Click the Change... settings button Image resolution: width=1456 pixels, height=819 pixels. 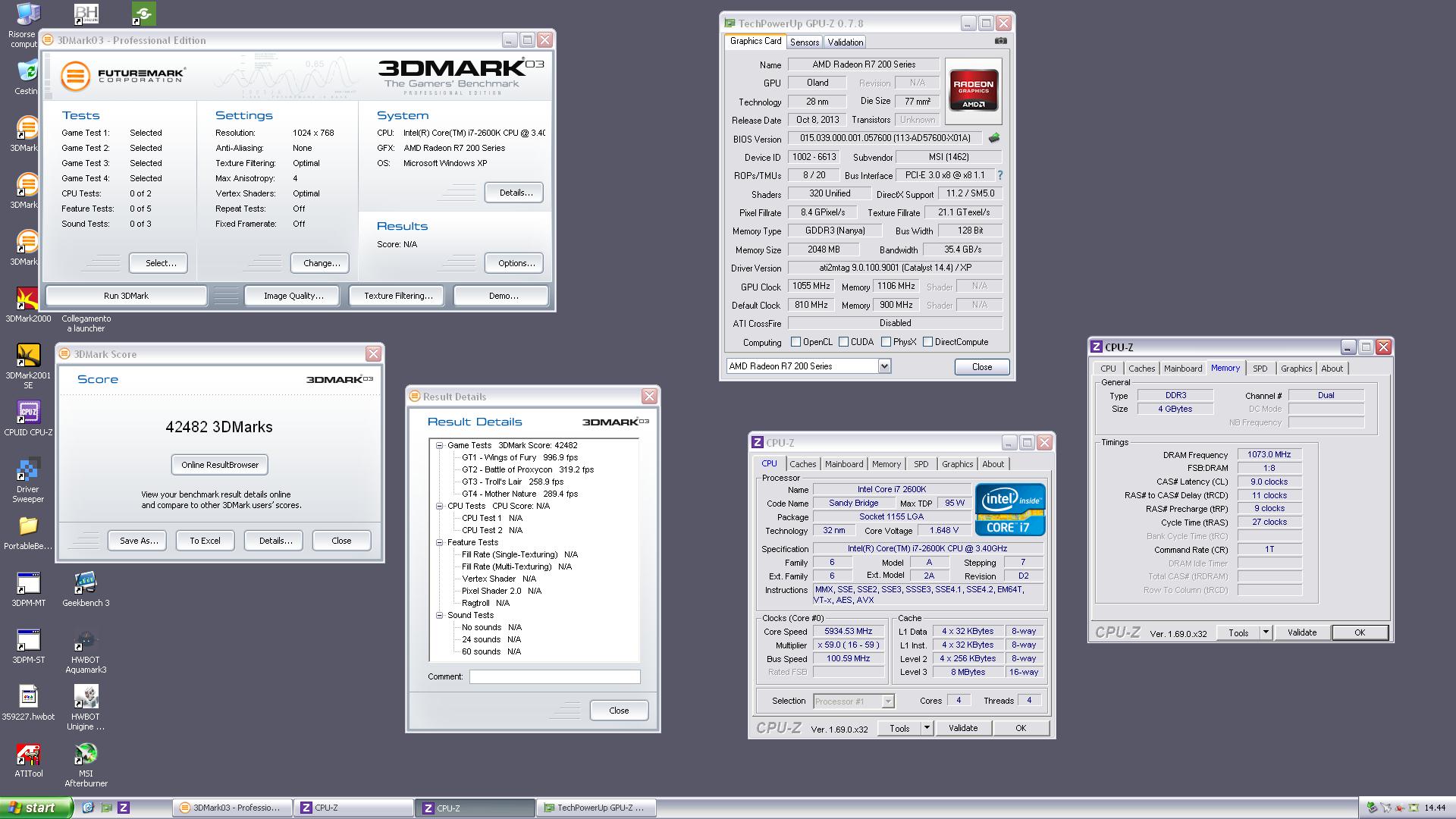(x=322, y=263)
